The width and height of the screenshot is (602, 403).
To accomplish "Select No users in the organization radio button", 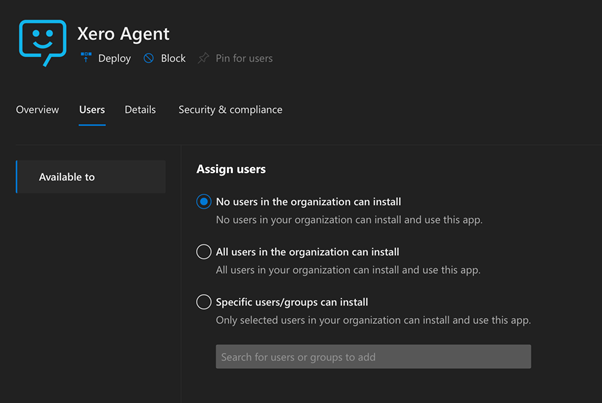I will 204,202.
